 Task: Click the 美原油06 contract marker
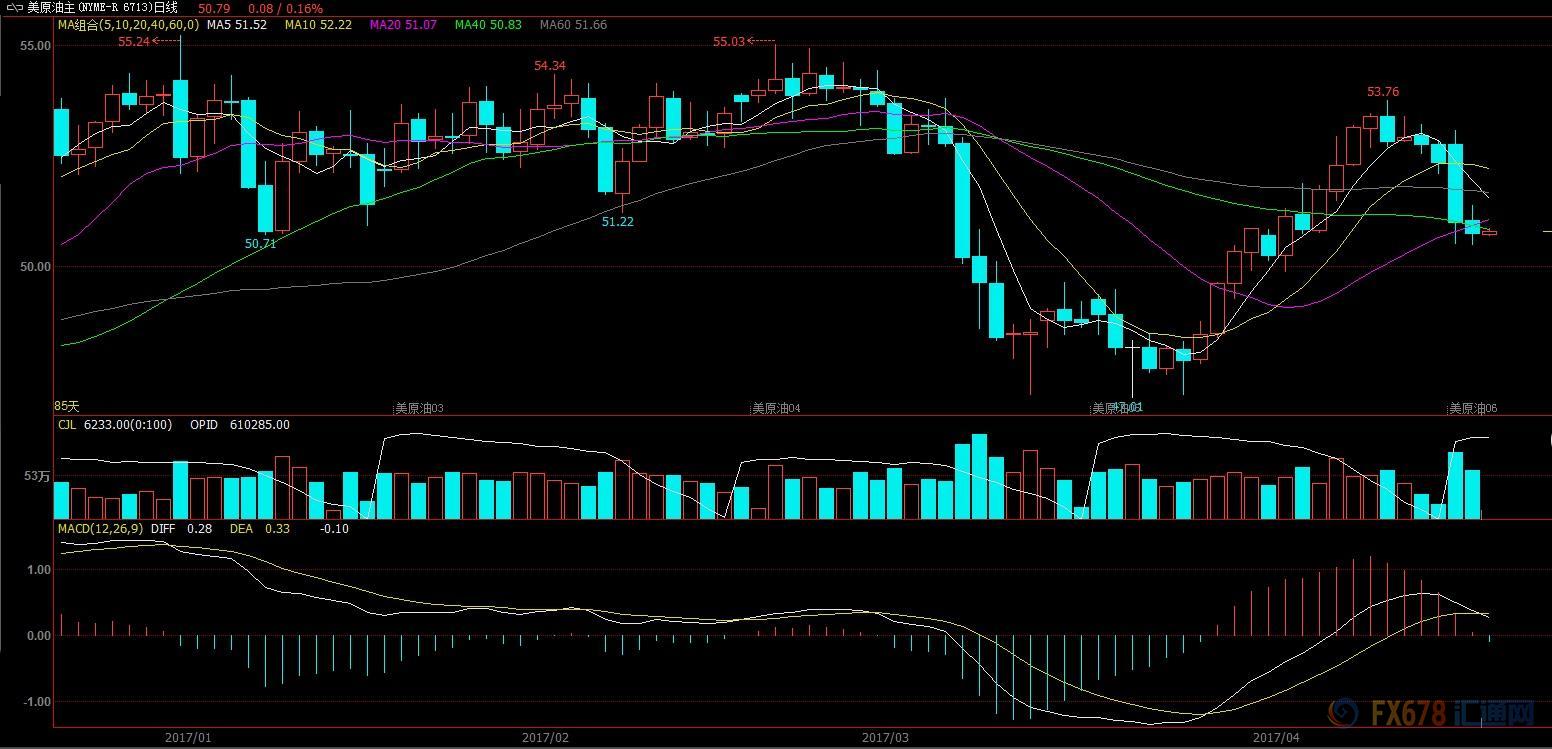pyautogui.click(x=1474, y=408)
